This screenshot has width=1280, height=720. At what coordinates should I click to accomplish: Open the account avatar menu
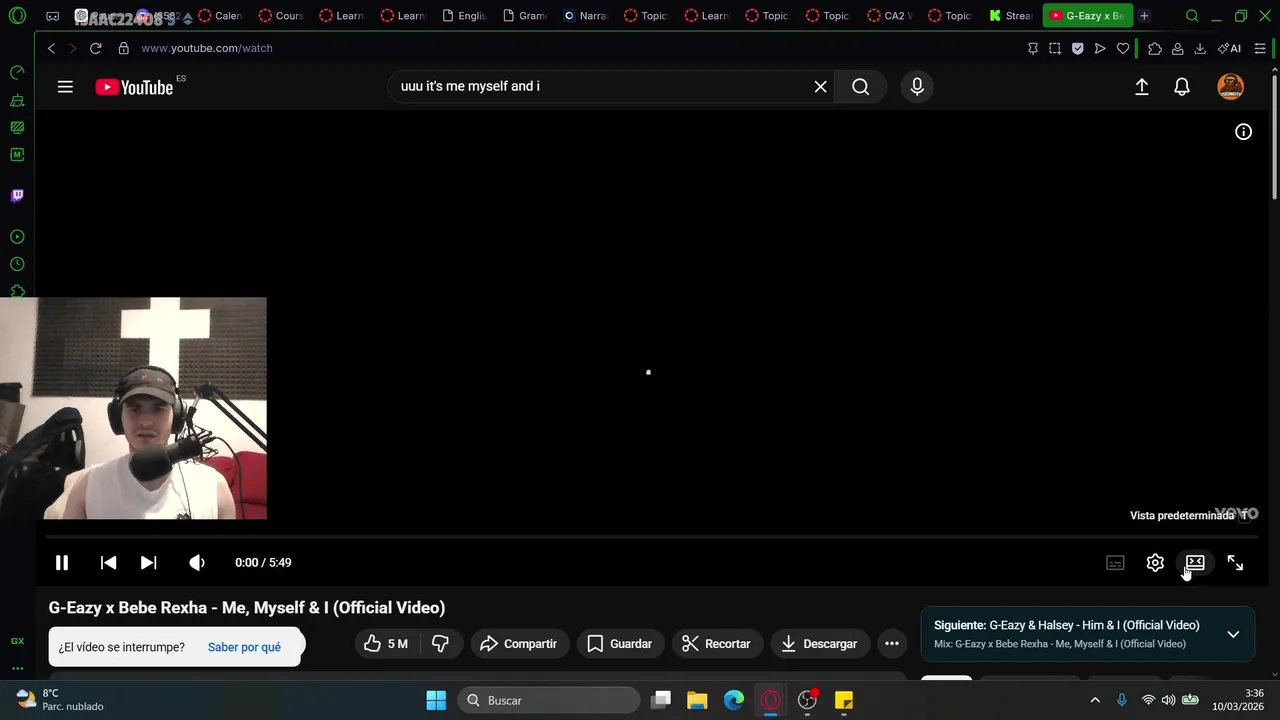(x=1230, y=87)
